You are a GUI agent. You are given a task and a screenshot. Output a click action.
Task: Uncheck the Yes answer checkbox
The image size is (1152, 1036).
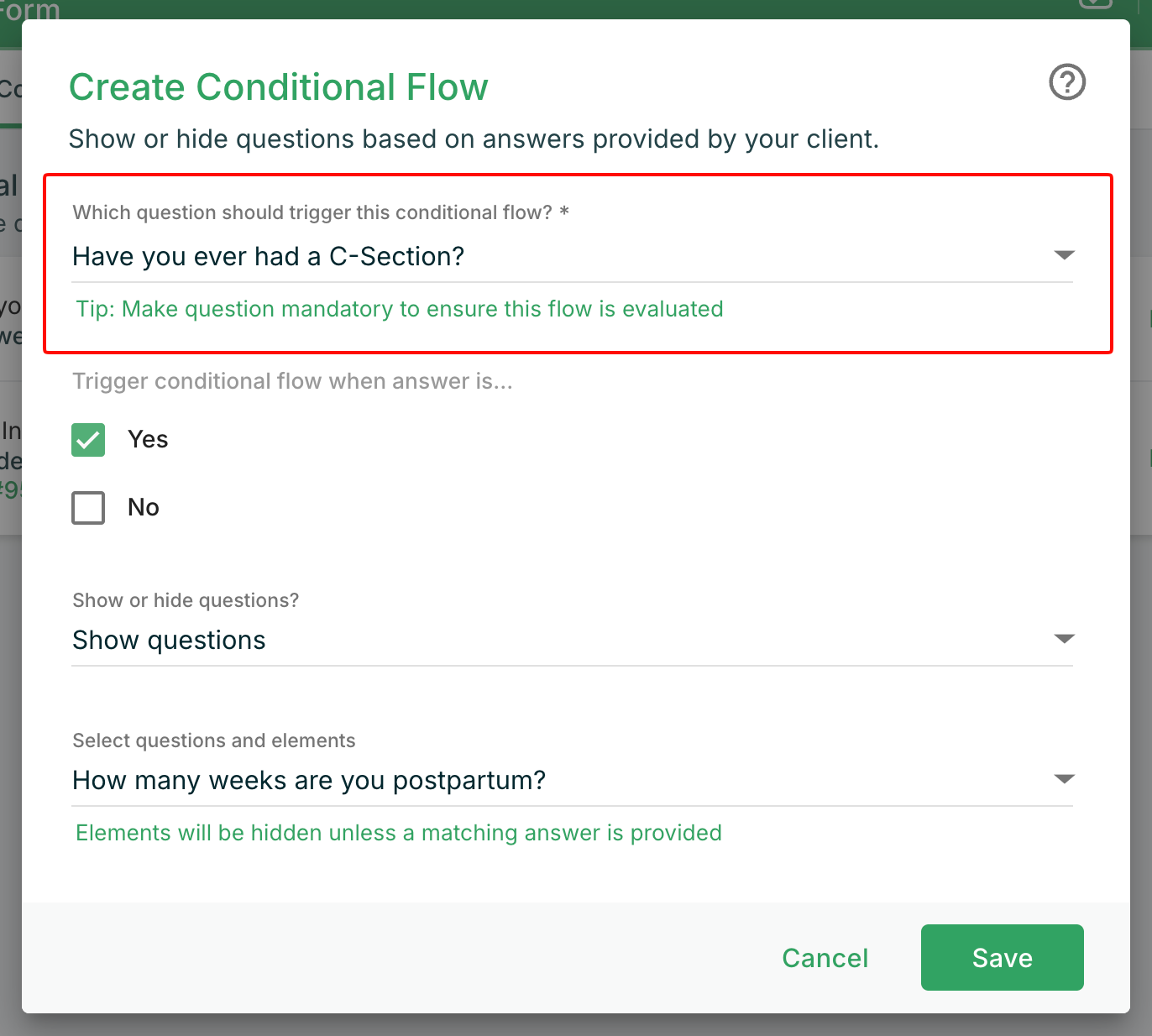click(x=88, y=440)
